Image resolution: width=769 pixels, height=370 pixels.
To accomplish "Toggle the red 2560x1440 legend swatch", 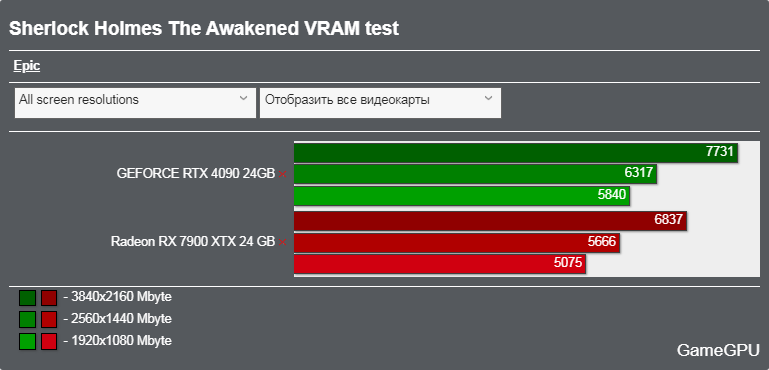I will point(49,319).
